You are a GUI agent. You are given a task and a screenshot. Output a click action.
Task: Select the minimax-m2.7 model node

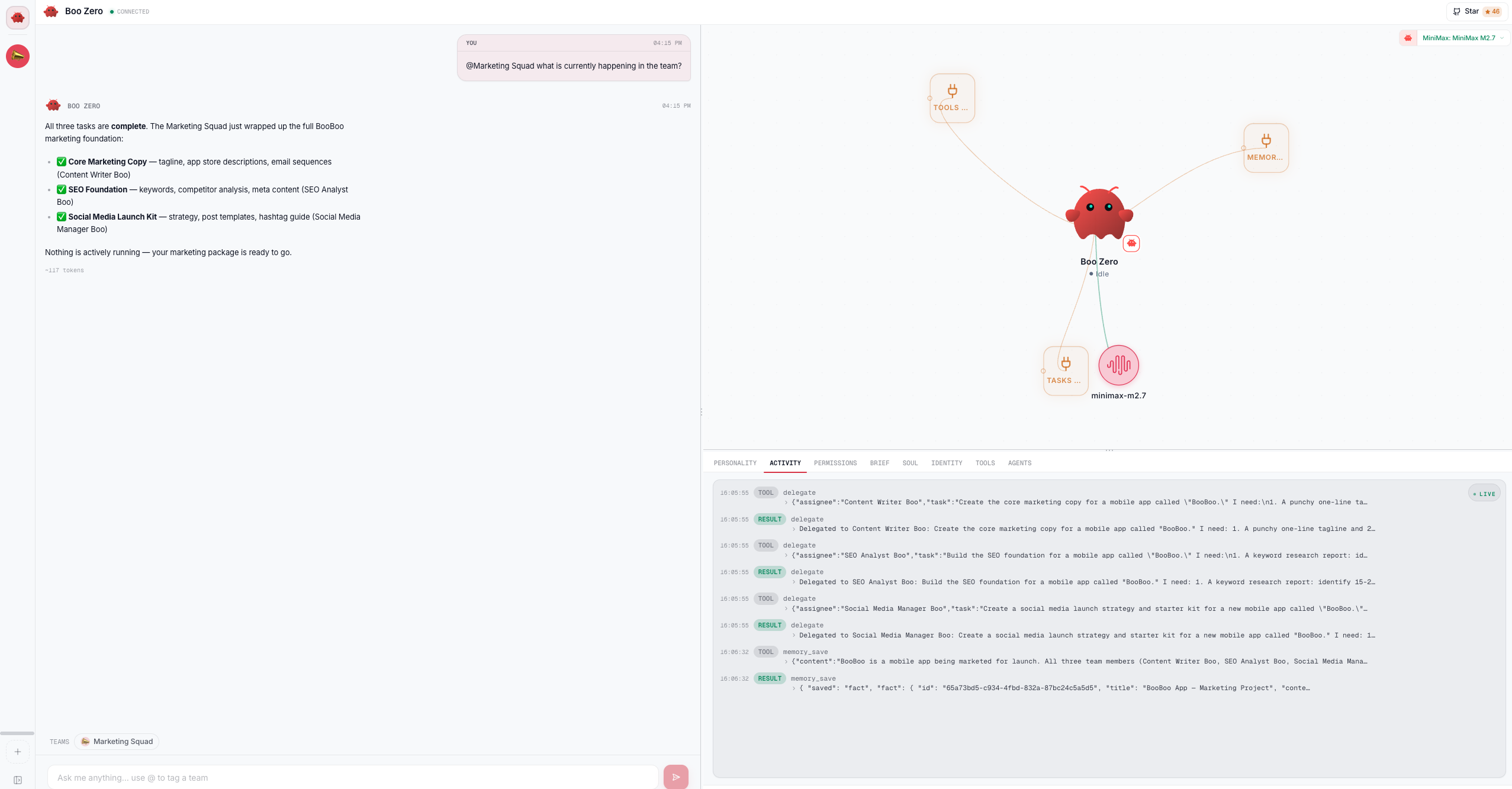[x=1118, y=365]
